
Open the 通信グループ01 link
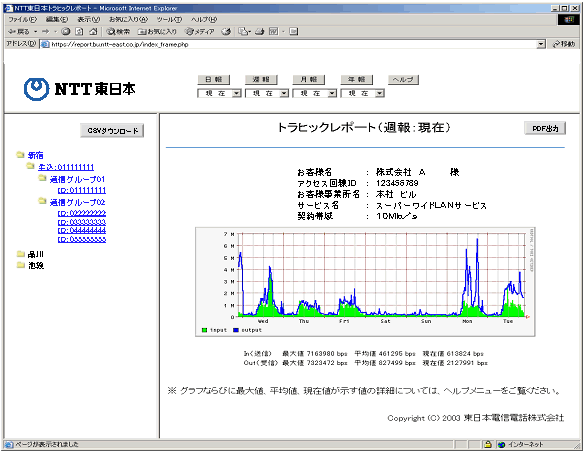point(77,179)
